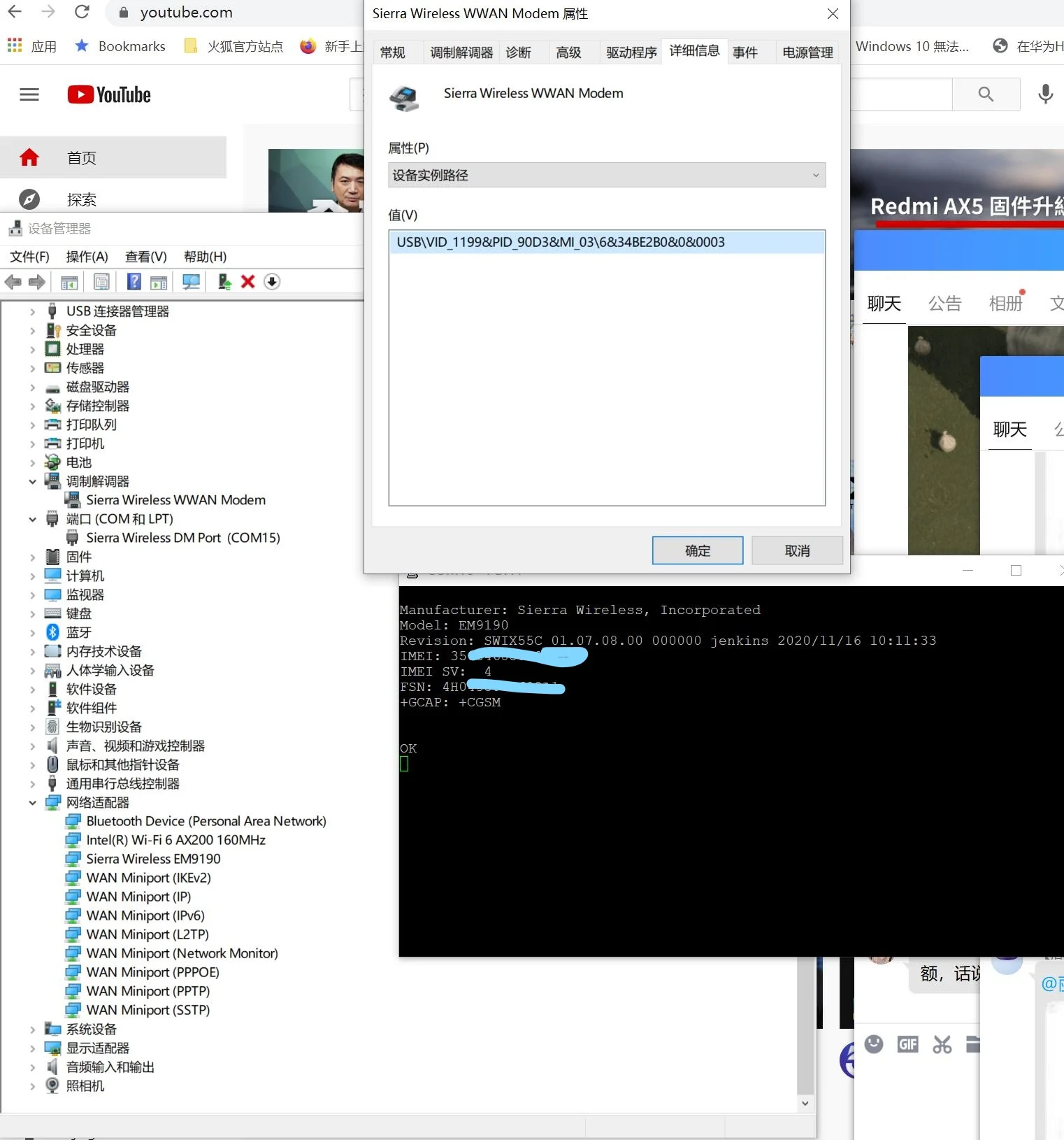Expand the 人体学输入设备 tree node
1064x1140 pixels.
click(33, 671)
